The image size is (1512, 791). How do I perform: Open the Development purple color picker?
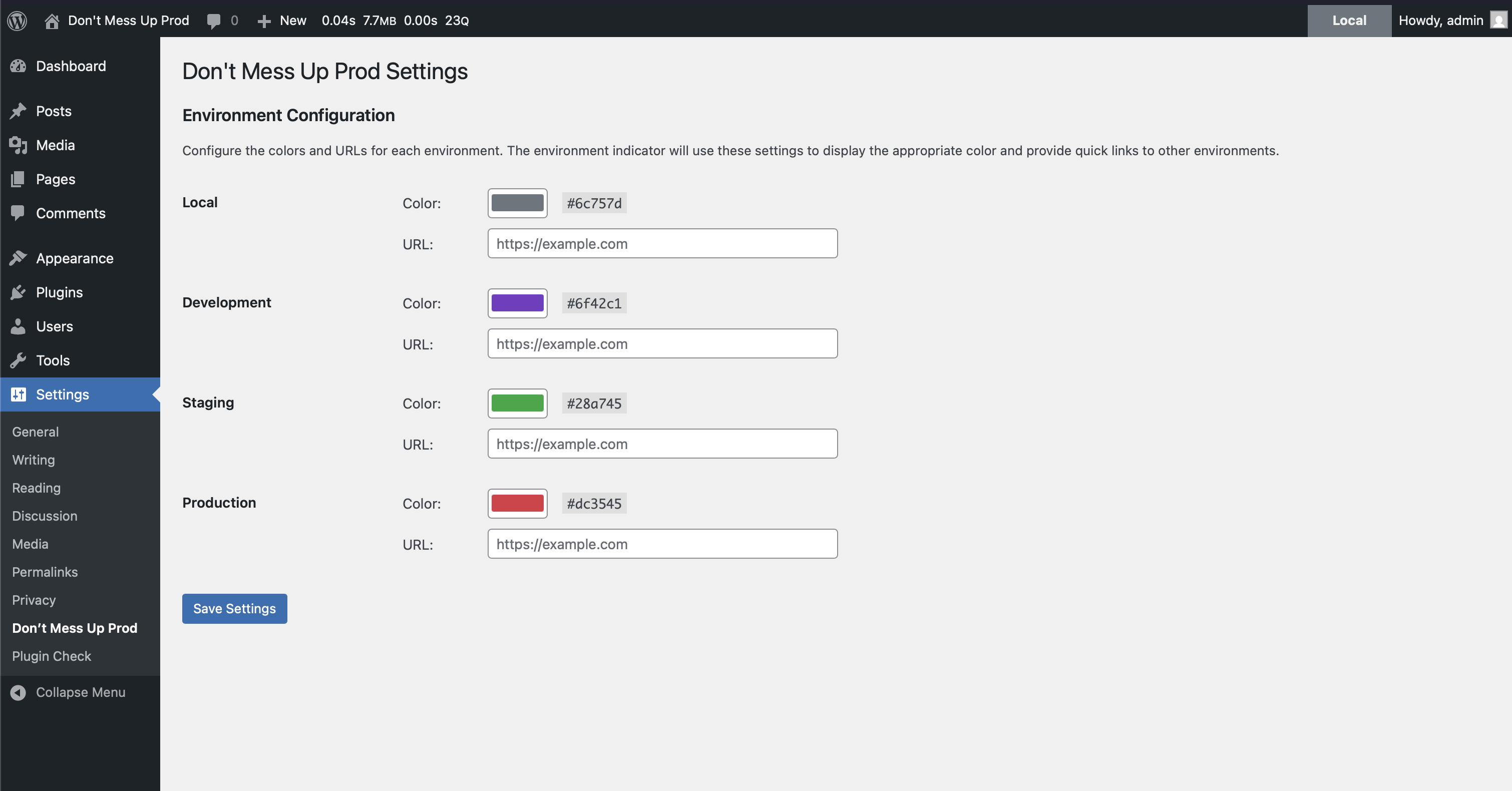pos(517,303)
